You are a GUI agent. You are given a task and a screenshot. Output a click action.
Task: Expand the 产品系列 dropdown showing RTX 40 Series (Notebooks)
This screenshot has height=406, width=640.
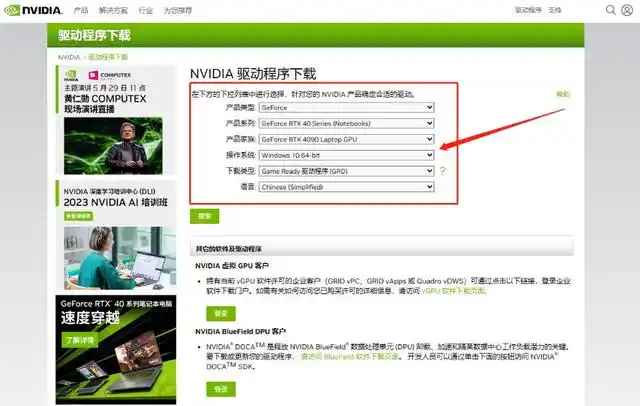click(347, 123)
